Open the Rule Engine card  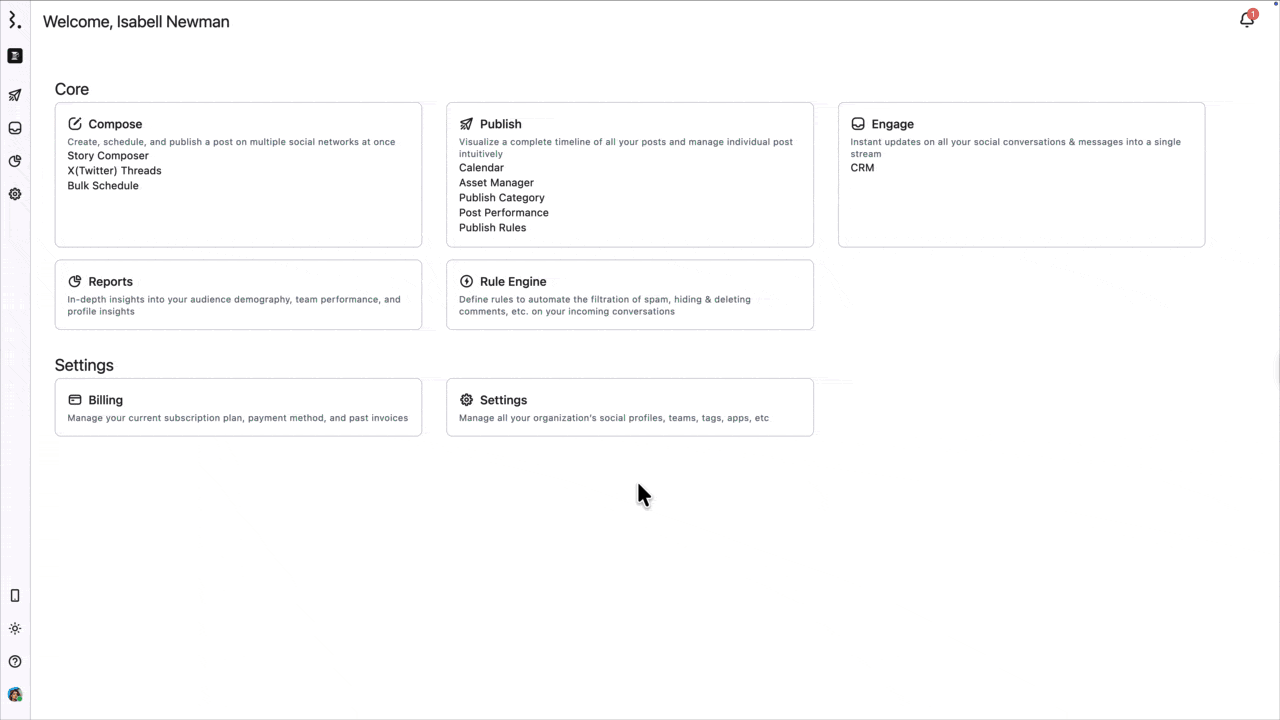coord(629,294)
